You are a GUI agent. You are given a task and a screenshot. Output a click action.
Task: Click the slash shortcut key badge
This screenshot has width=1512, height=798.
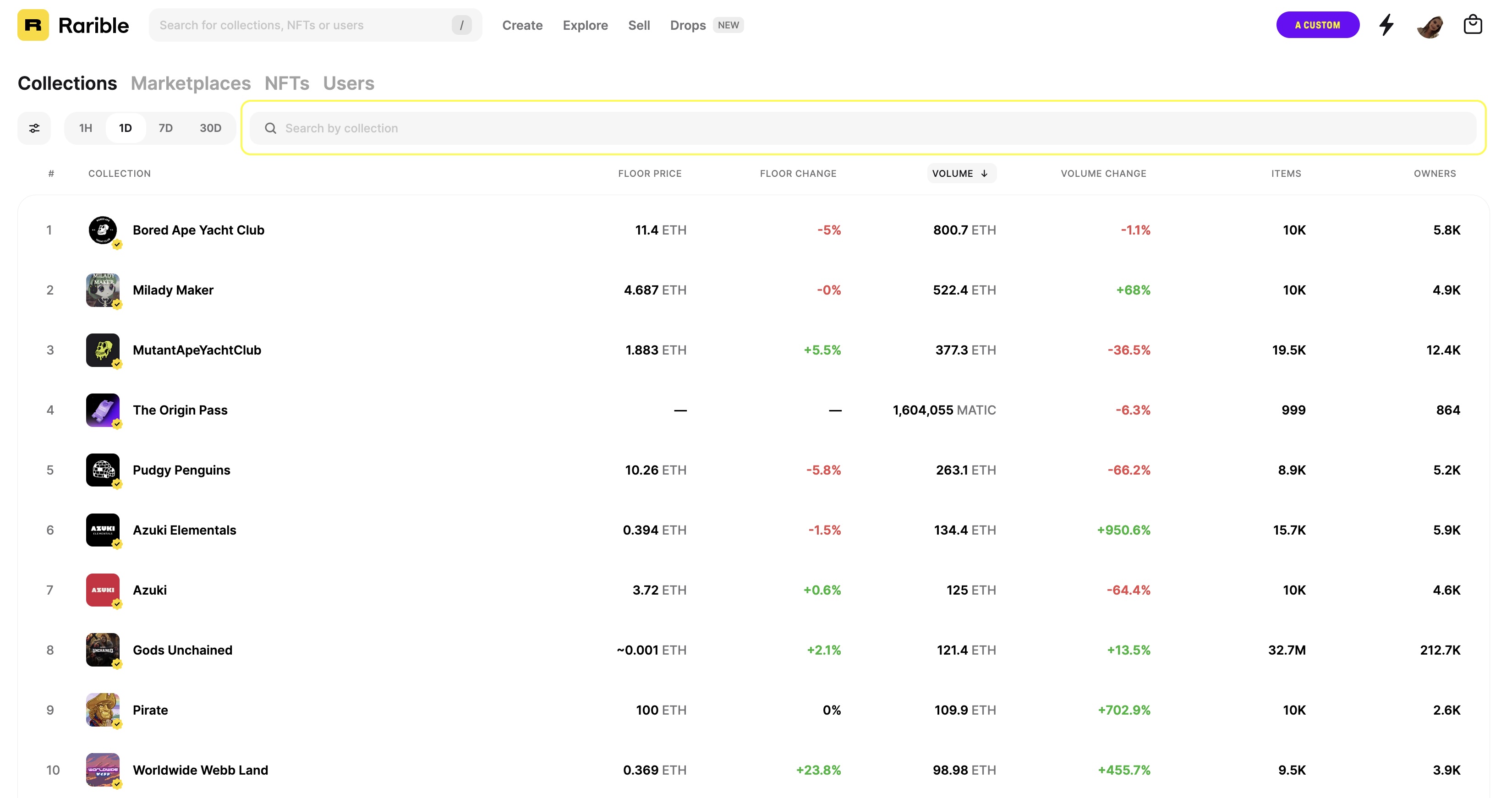(462, 25)
